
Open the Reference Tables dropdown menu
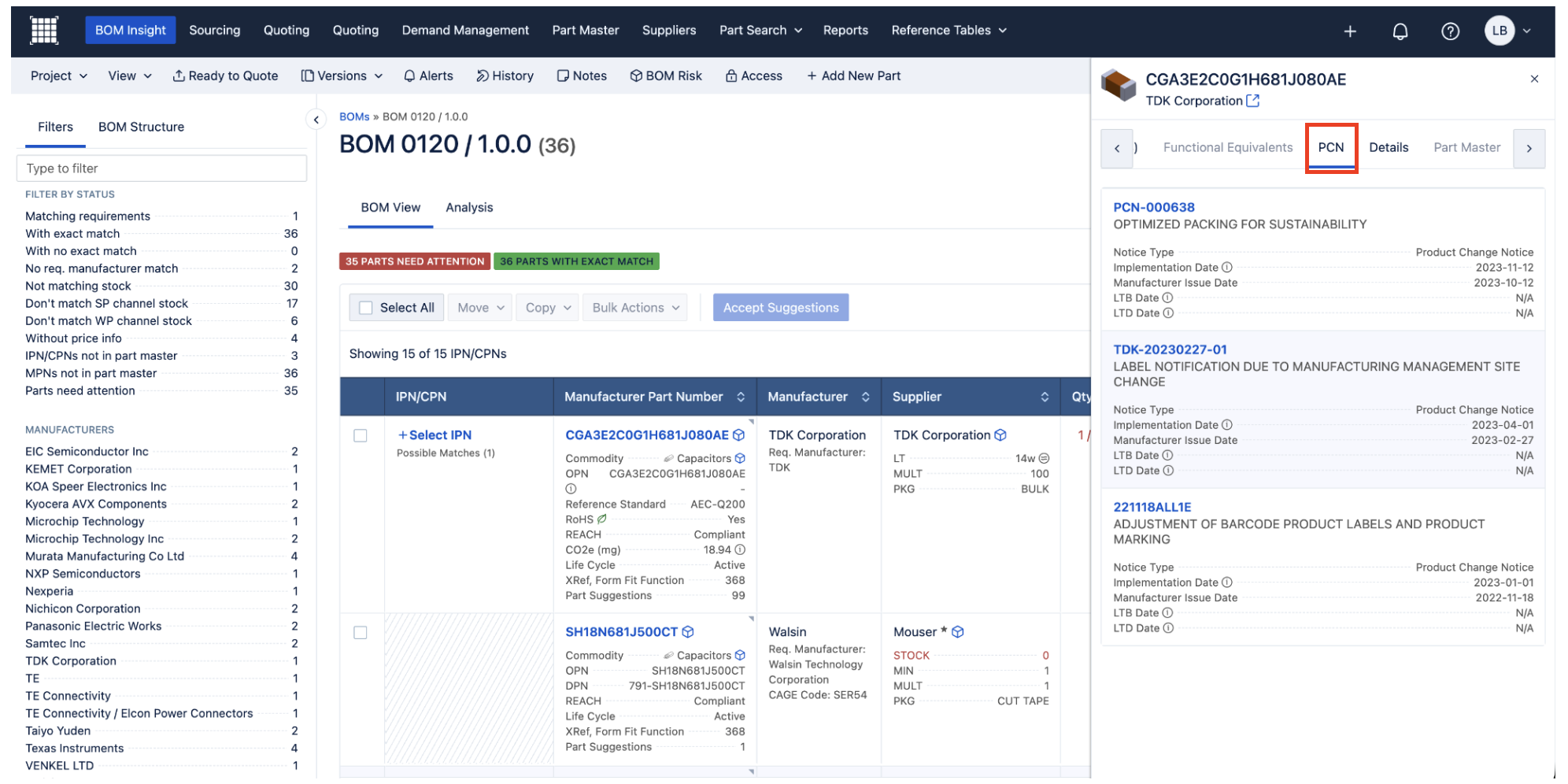[948, 31]
